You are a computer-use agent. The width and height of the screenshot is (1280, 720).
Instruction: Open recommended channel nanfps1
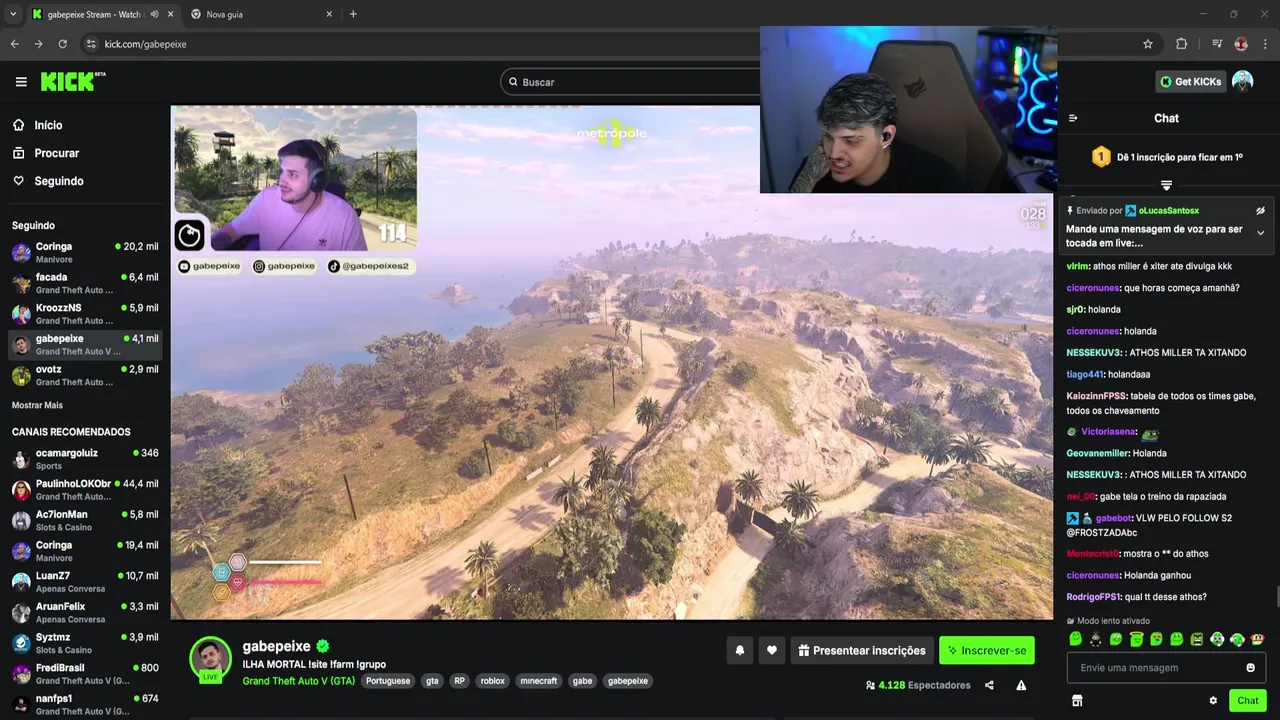coord(84,704)
